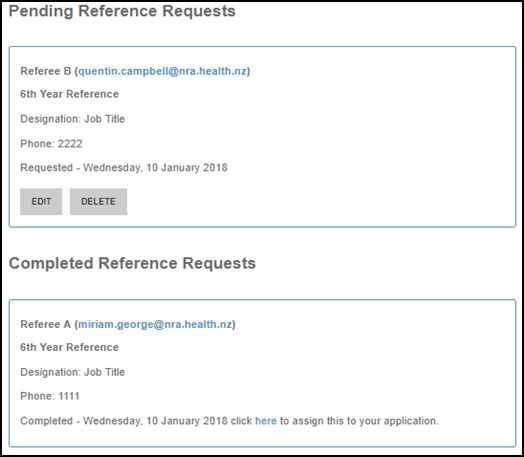Screen dimensions: 524x457
Task: Click the Phone: 2222 line
Action: (51, 144)
